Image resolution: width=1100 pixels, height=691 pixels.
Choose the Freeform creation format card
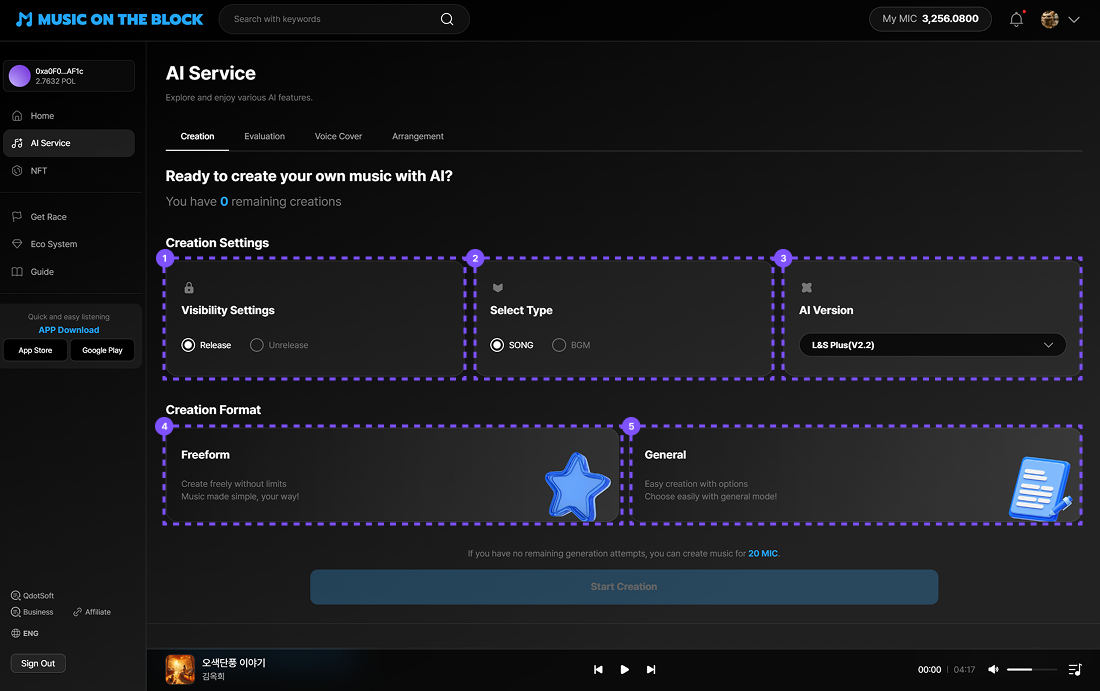tap(392, 475)
